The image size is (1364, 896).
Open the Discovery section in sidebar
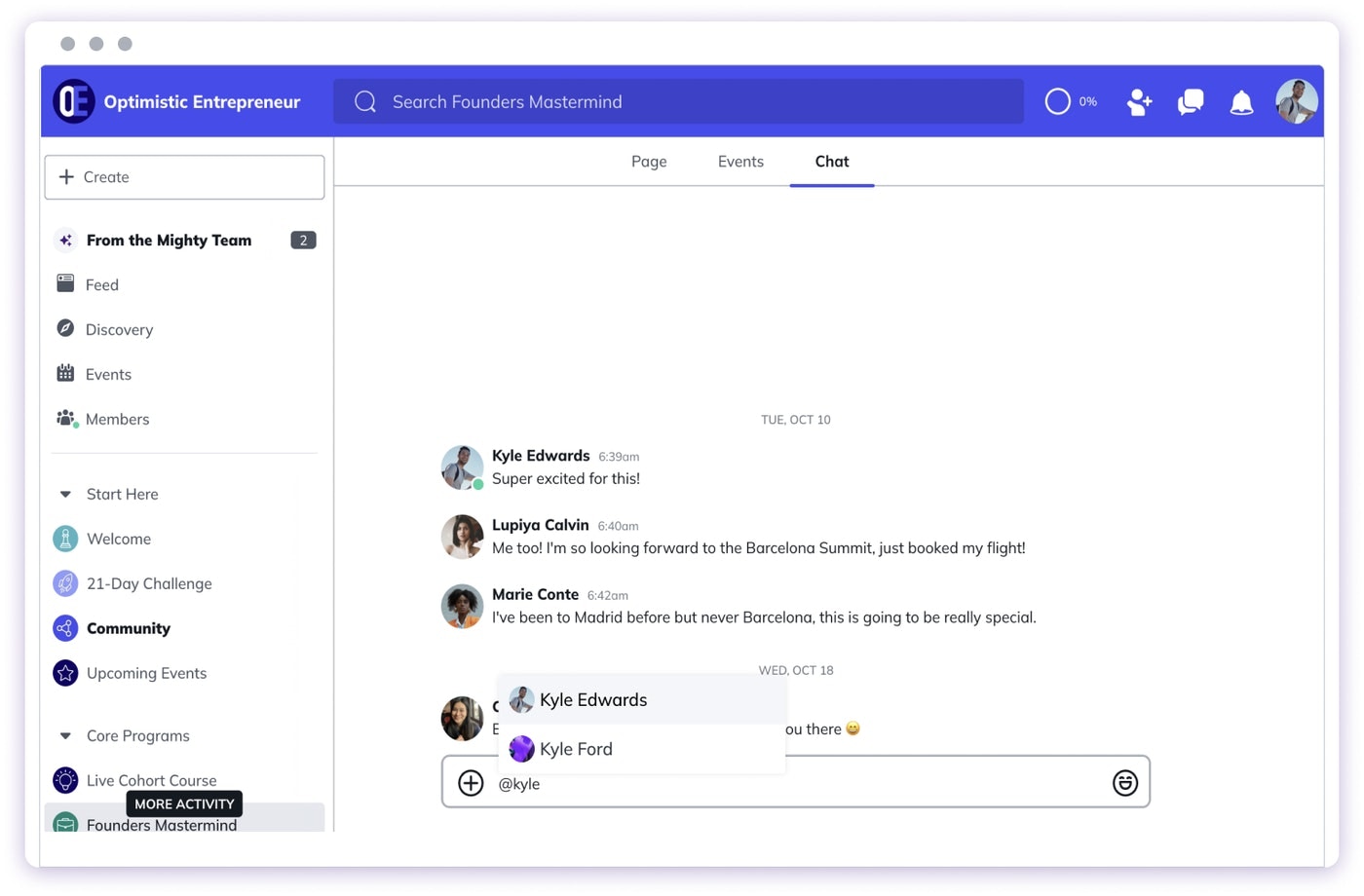click(119, 329)
